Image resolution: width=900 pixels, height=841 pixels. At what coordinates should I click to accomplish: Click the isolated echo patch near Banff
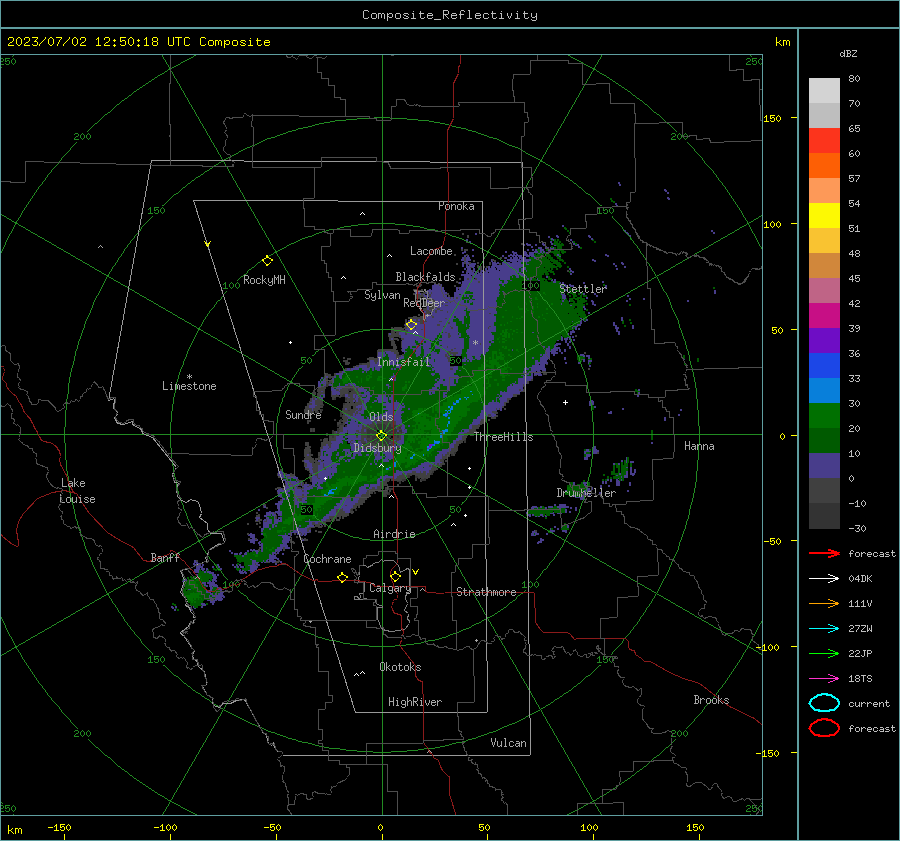click(x=200, y=586)
